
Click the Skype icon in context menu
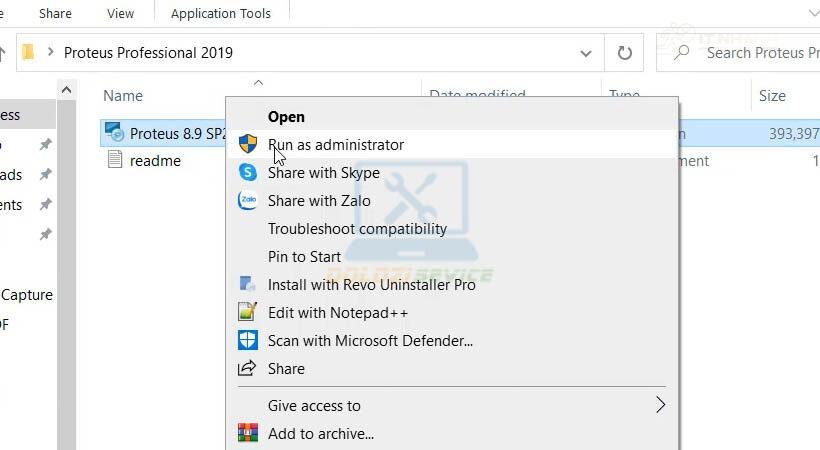pos(247,173)
